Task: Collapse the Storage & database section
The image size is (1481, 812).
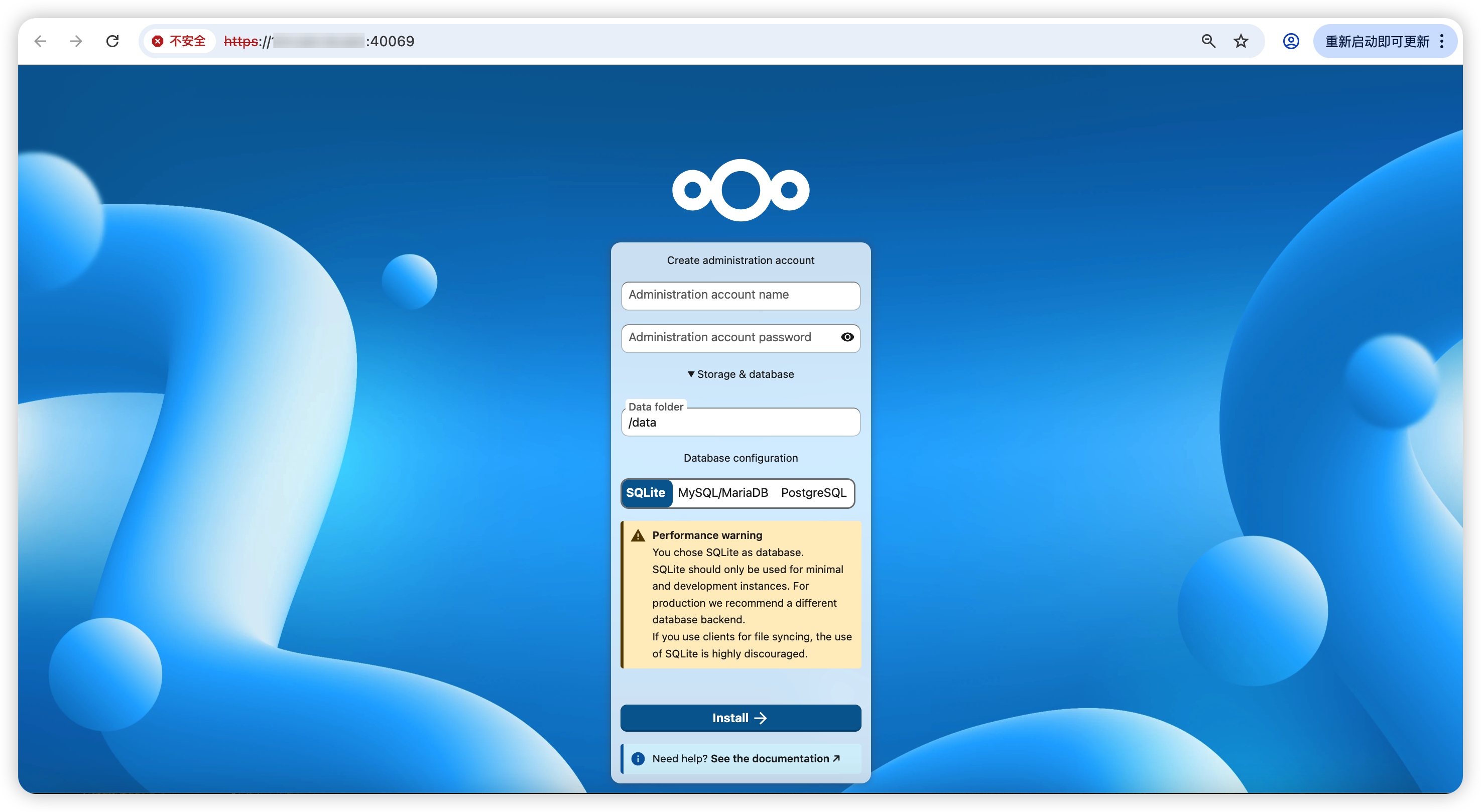Action: (x=740, y=374)
